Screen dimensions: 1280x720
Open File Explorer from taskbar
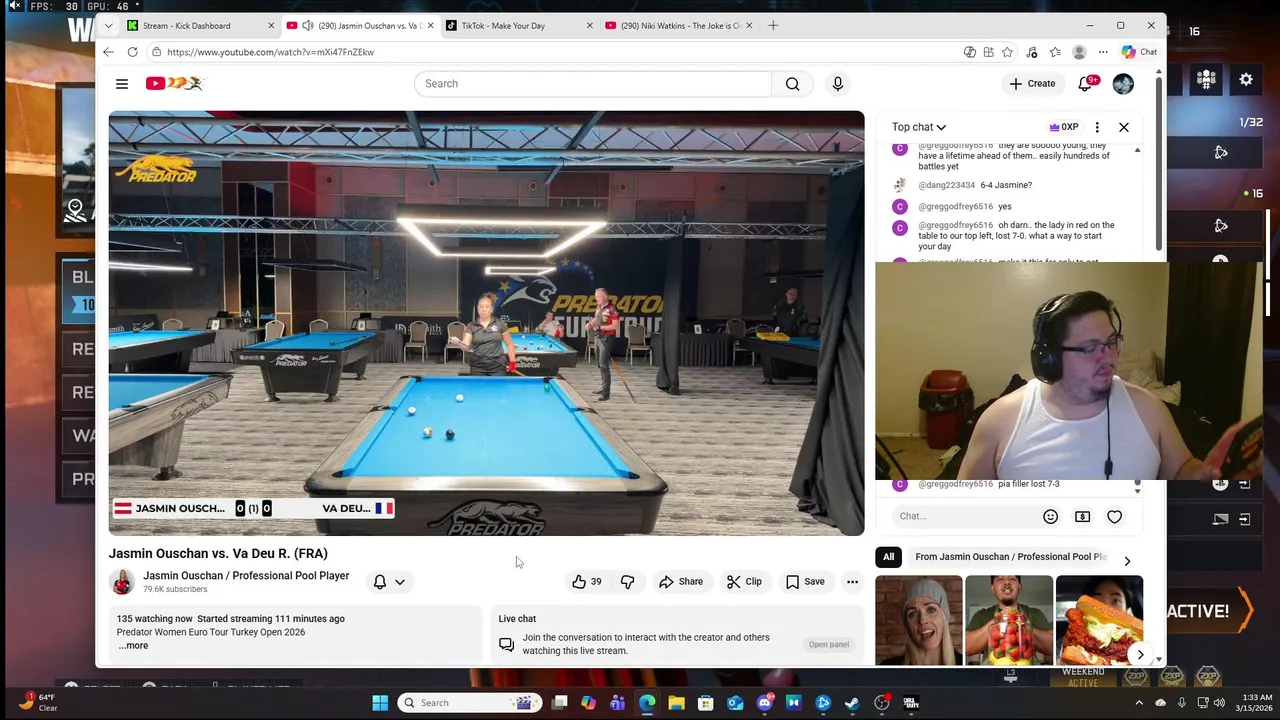(x=676, y=703)
